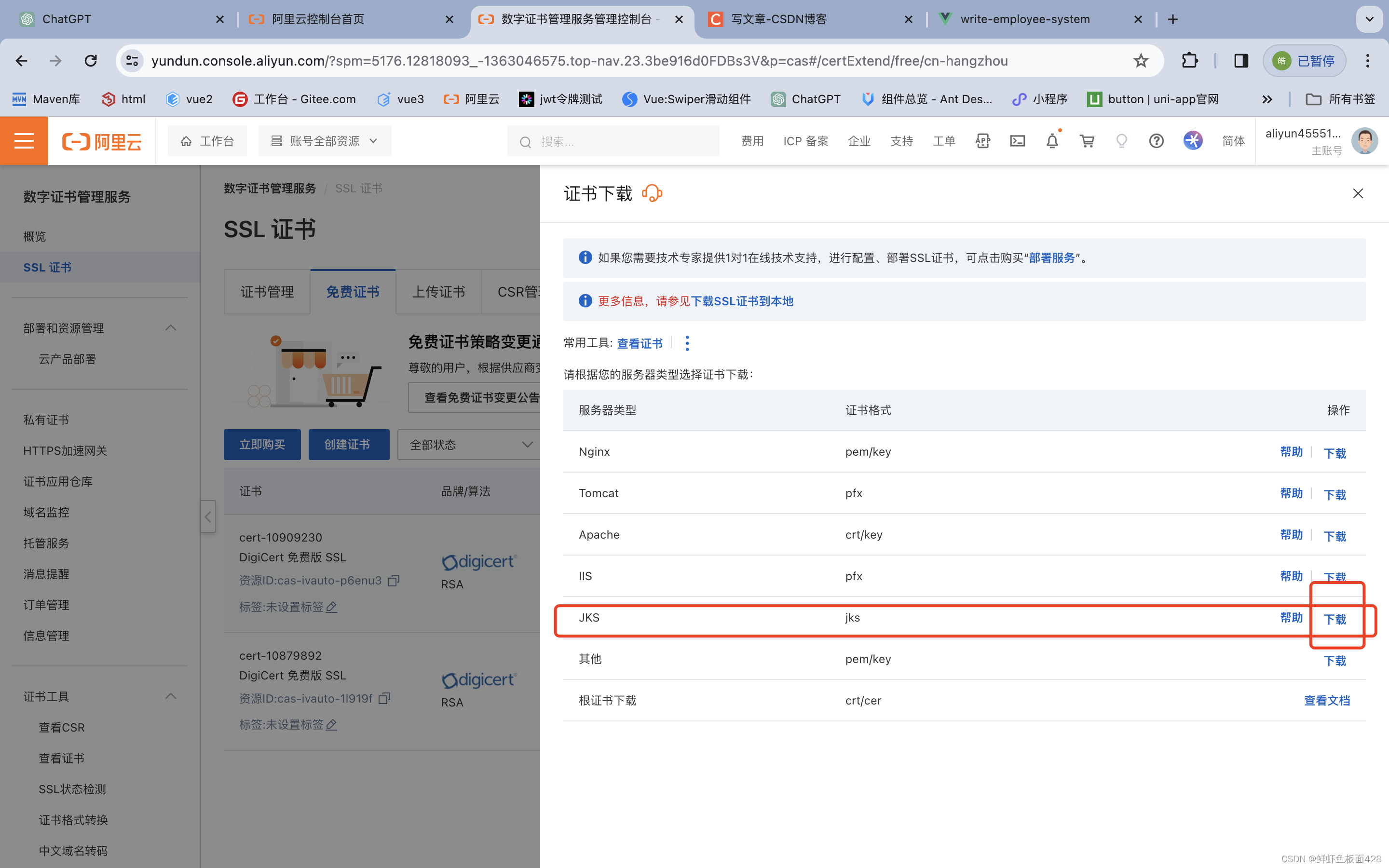Open the tab search dropdown

[x=1370, y=19]
